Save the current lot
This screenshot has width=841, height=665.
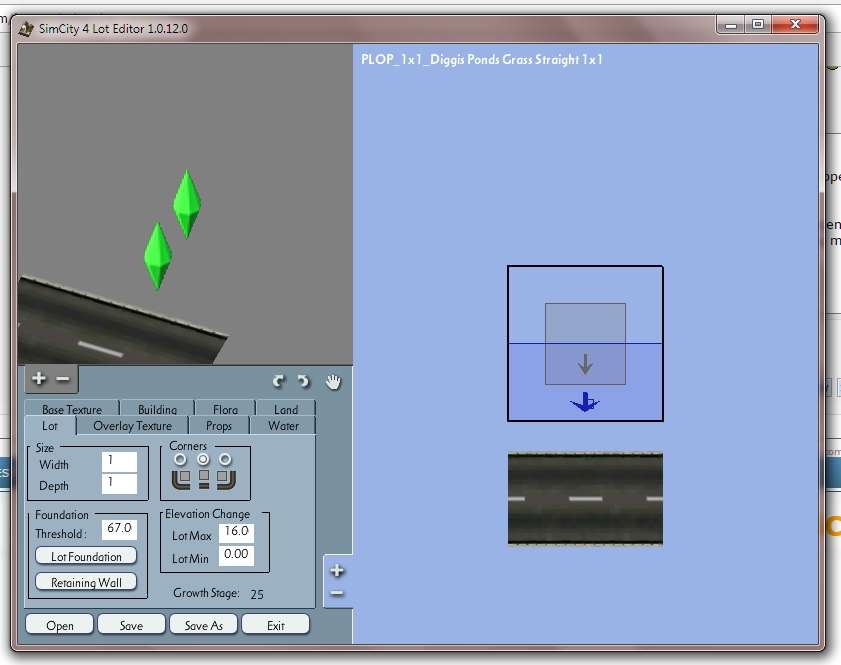[x=131, y=625]
